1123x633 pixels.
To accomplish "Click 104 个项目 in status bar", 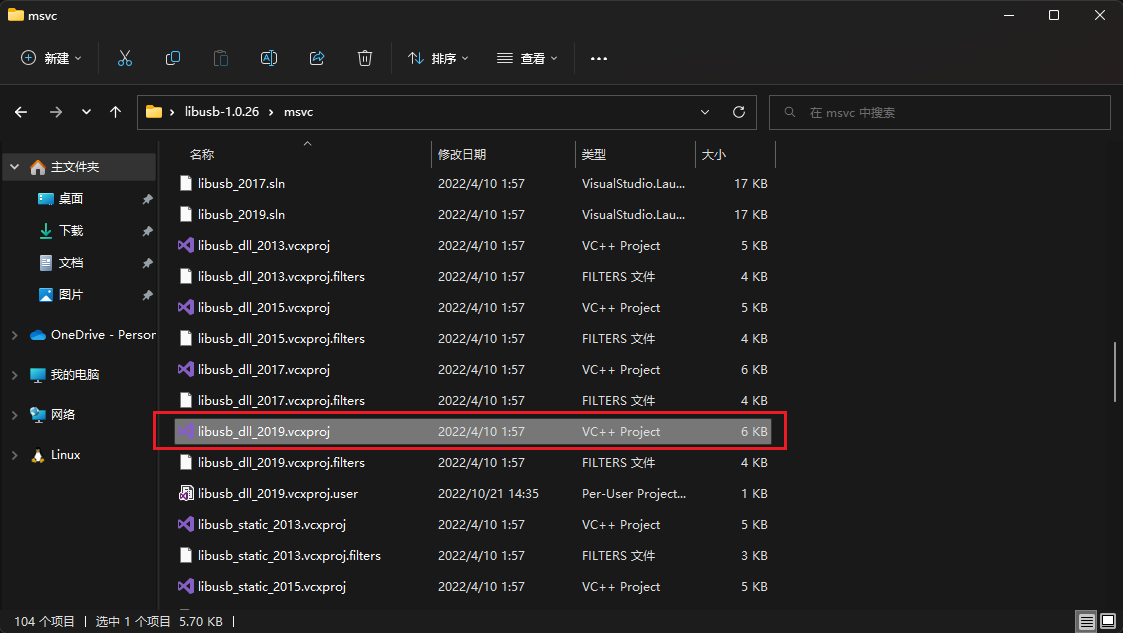I will pos(44,622).
